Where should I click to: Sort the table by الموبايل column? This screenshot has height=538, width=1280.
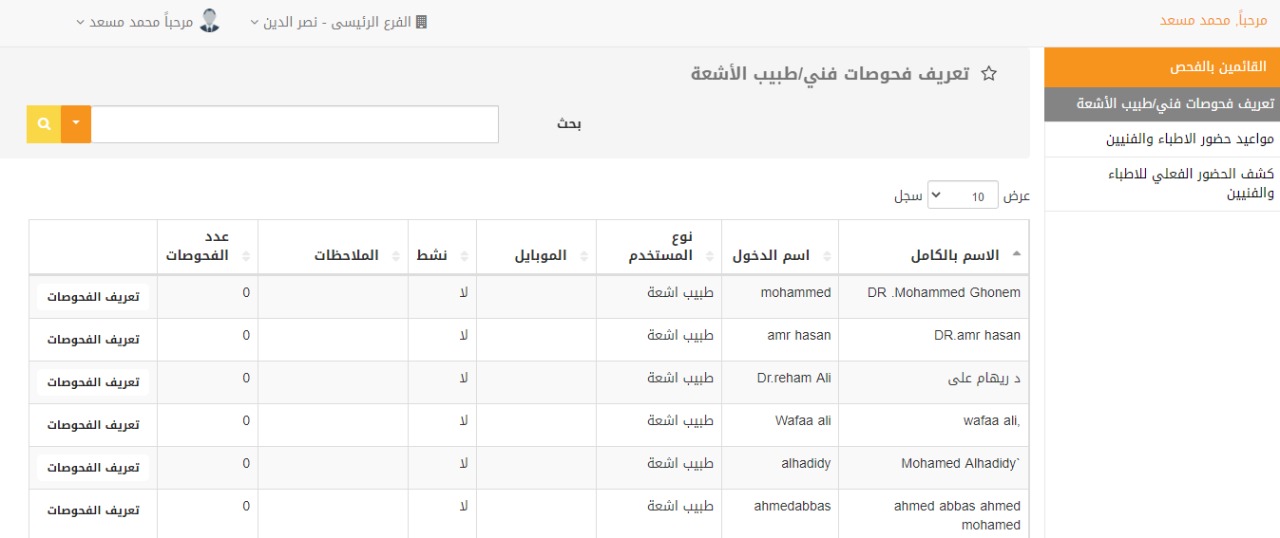click(585, 255)
